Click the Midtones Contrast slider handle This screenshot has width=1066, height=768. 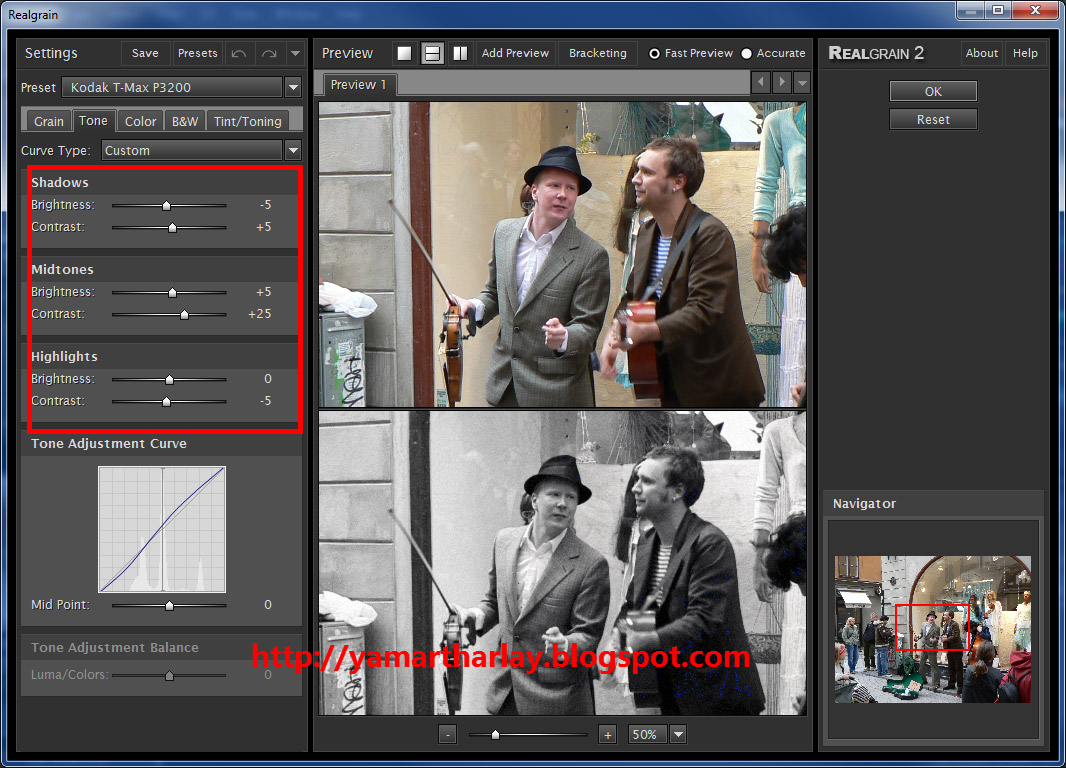pos(184,314)
